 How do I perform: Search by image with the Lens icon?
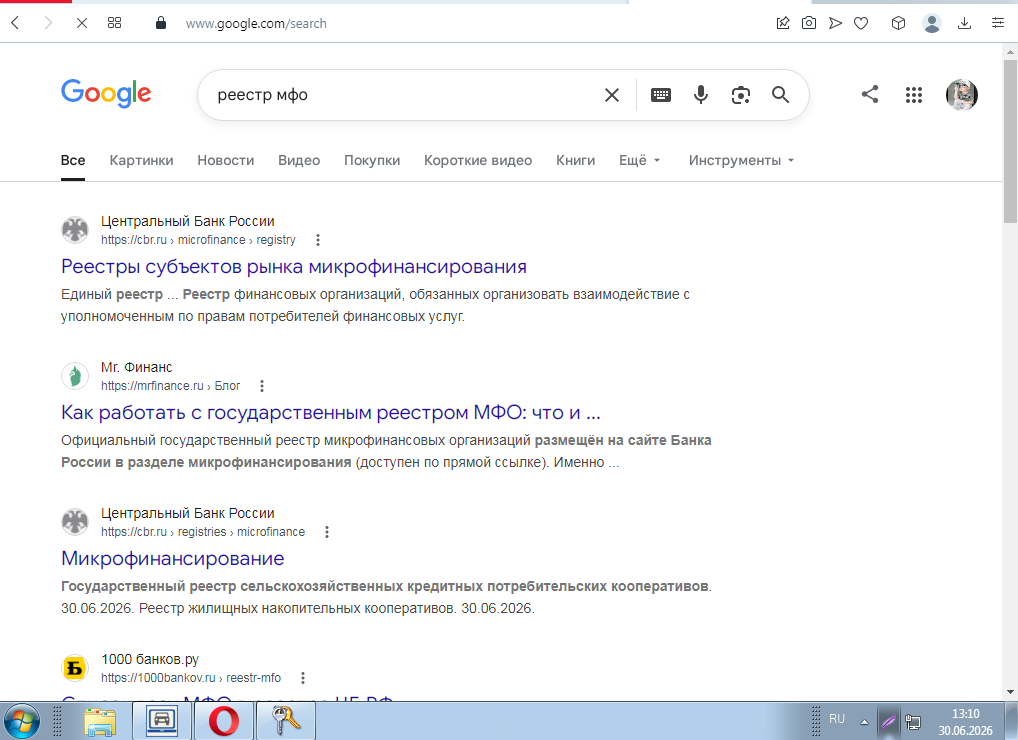tap(741, 95)
